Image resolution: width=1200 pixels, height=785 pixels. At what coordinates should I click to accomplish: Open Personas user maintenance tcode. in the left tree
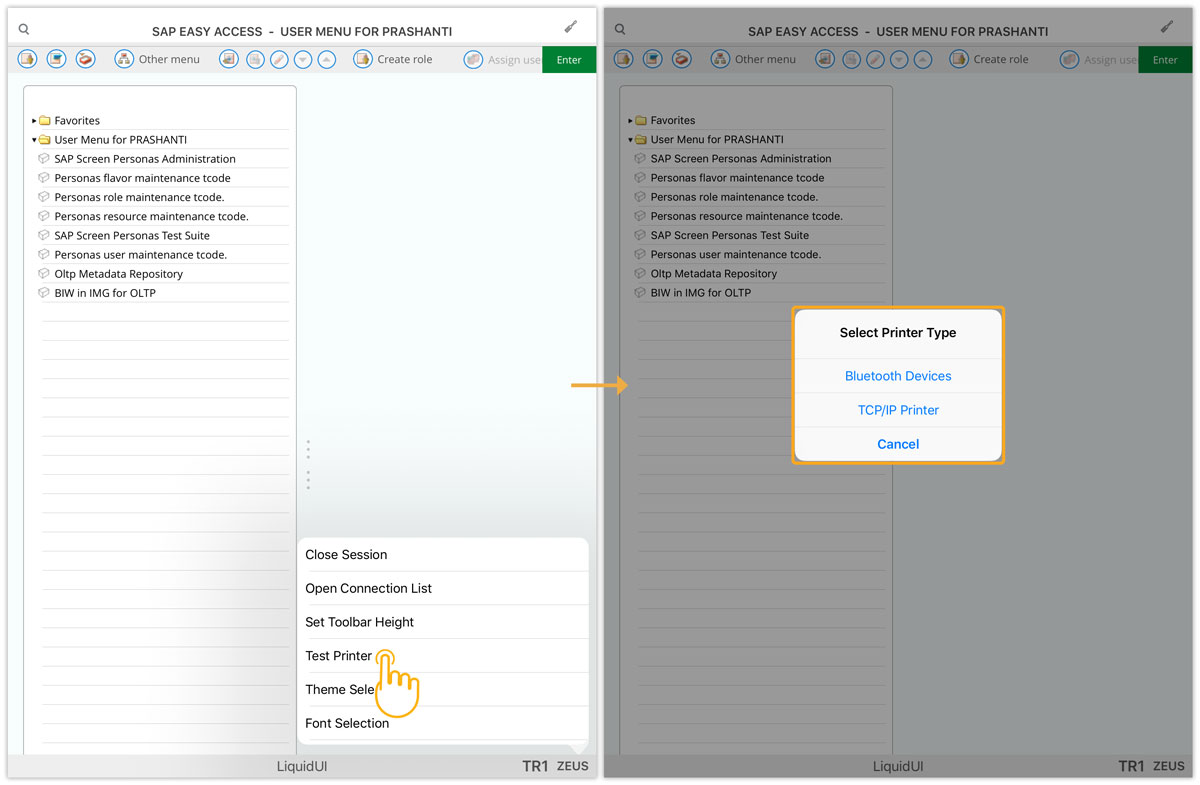click(140, 254)
